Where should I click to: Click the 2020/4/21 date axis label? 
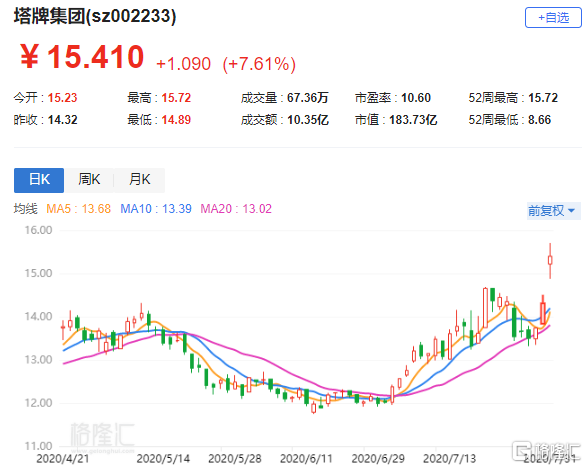click(x=63, y=459)
